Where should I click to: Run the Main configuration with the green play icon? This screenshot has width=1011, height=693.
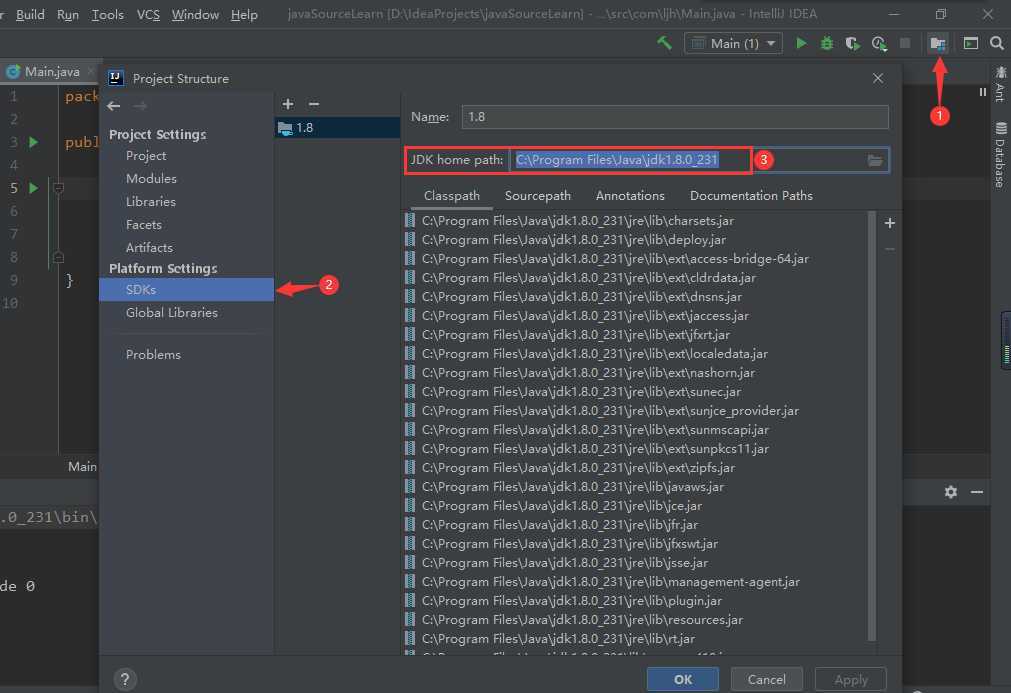[x=801, y=43]
